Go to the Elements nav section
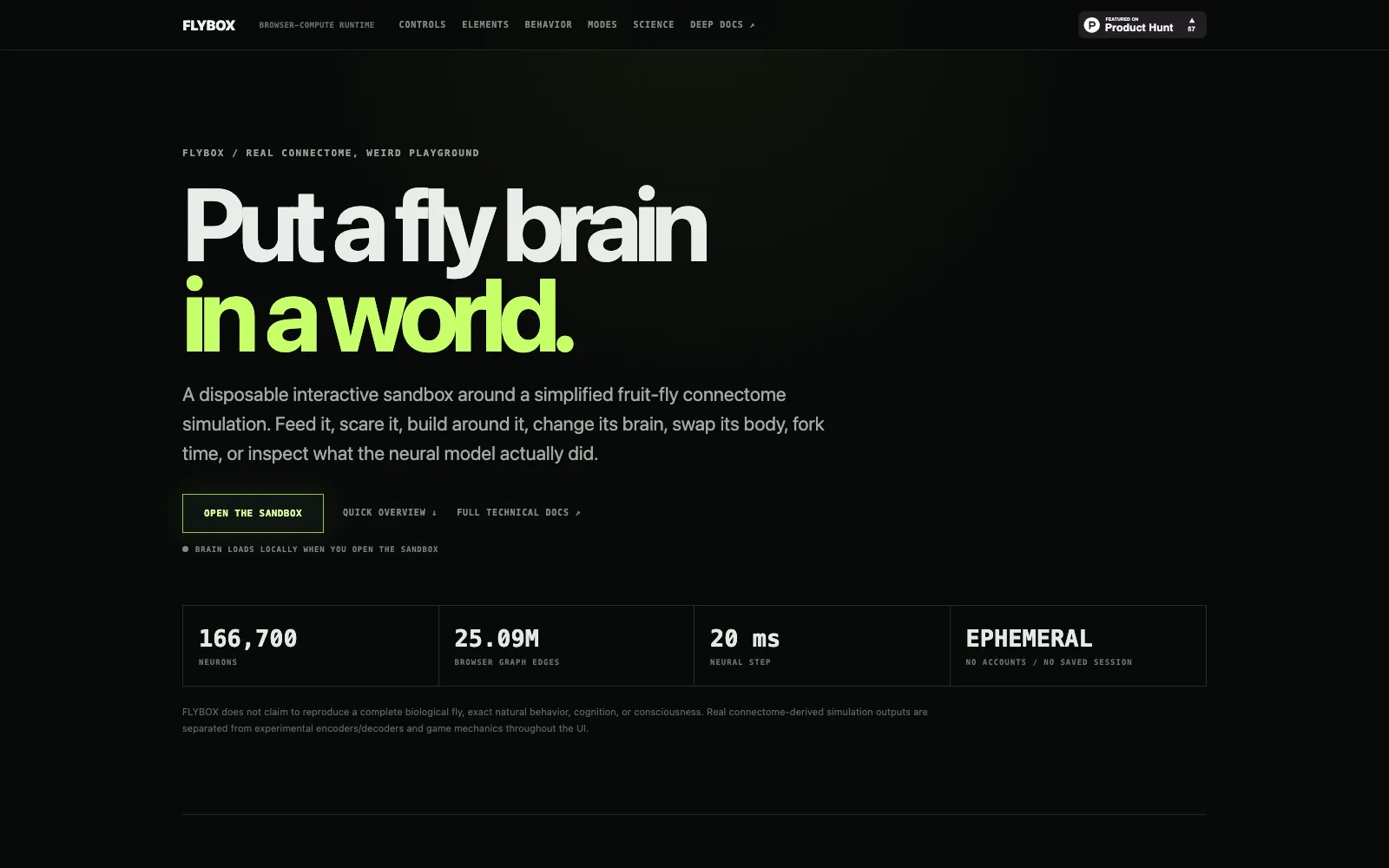The height and width of the screenshot is (868, 1389). click(485, 25)
